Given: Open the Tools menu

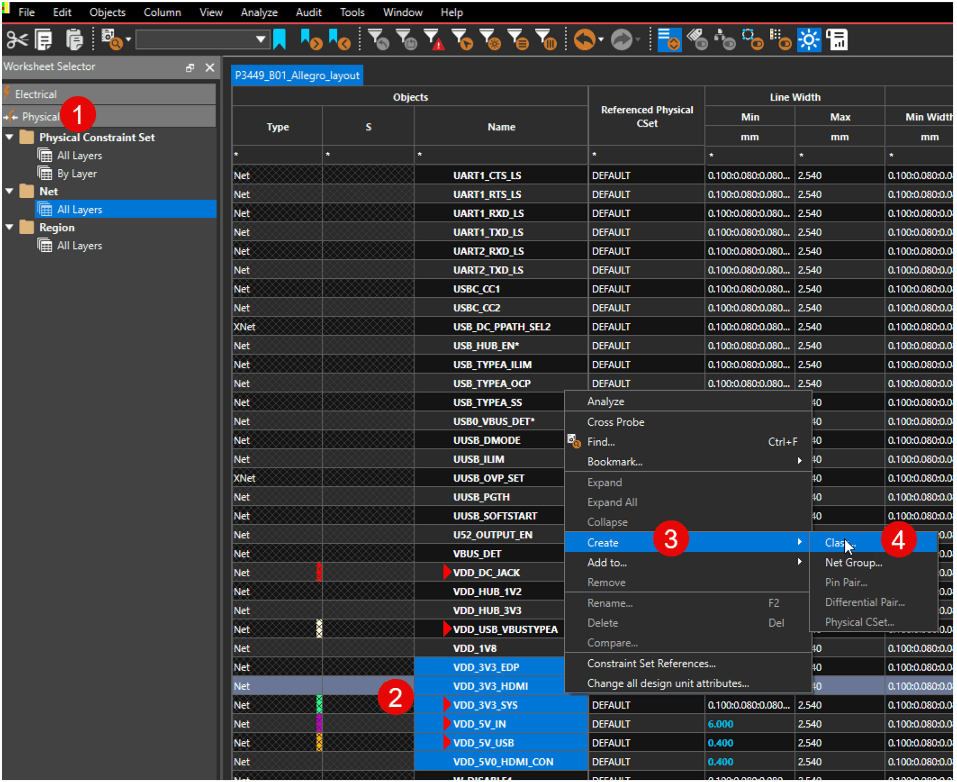Looking at the screenshot, I should (x=352, y=12).
